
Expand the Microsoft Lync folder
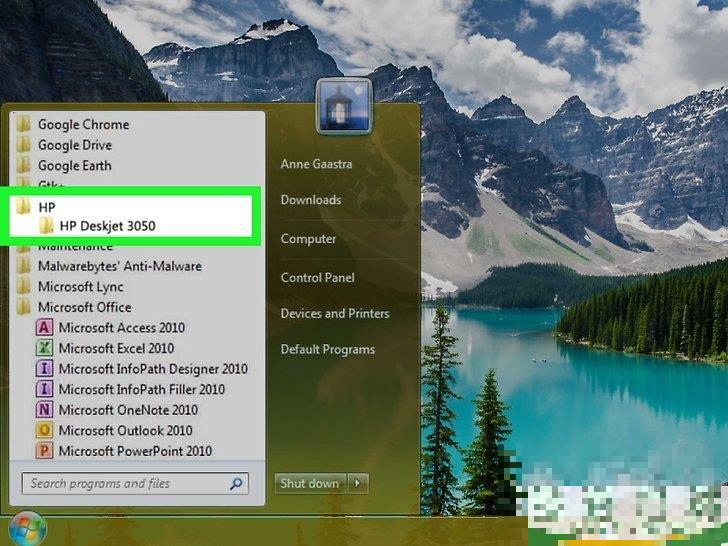point(80,287)
